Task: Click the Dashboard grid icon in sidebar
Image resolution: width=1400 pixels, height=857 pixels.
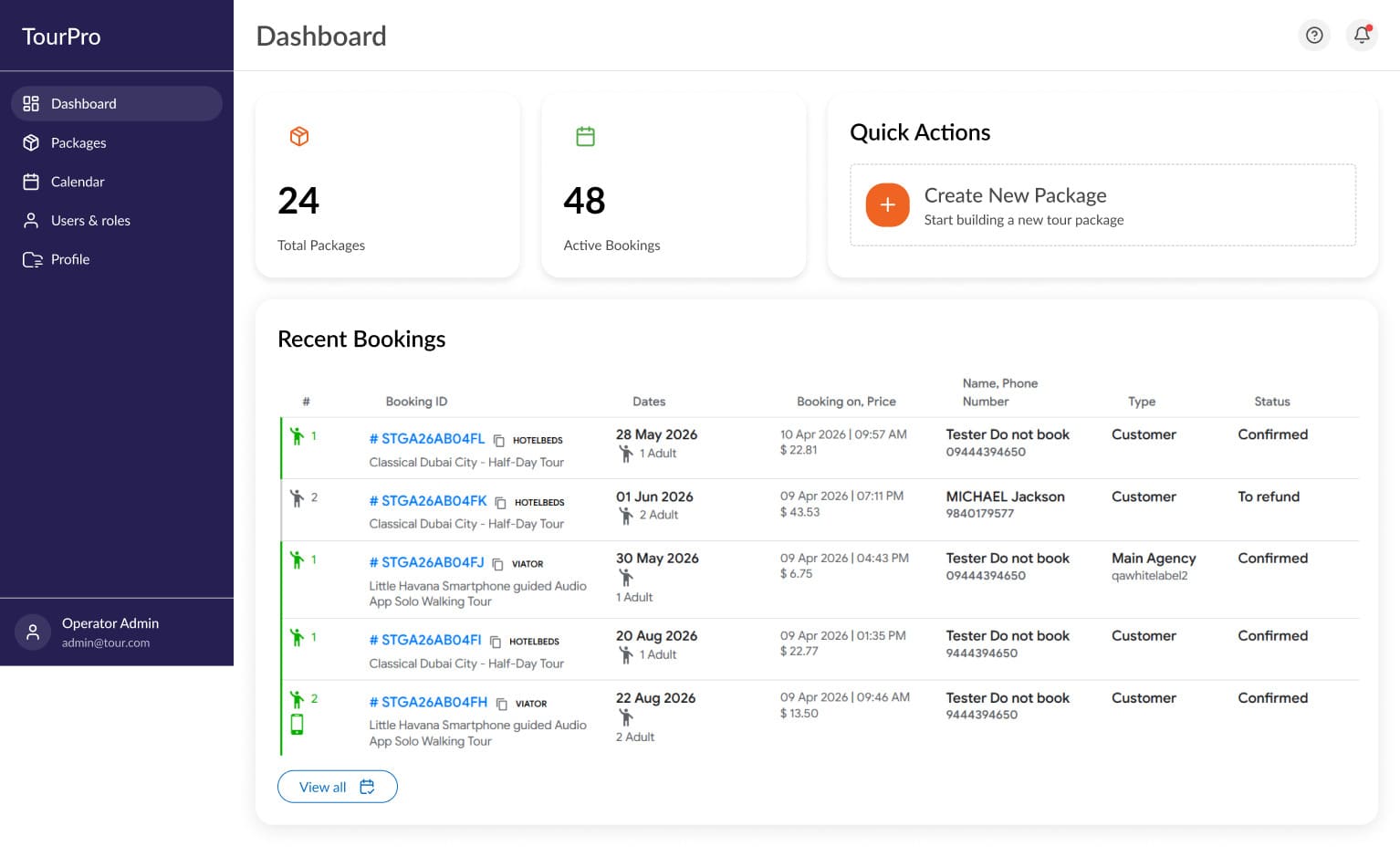Action: tap(31, 104)
